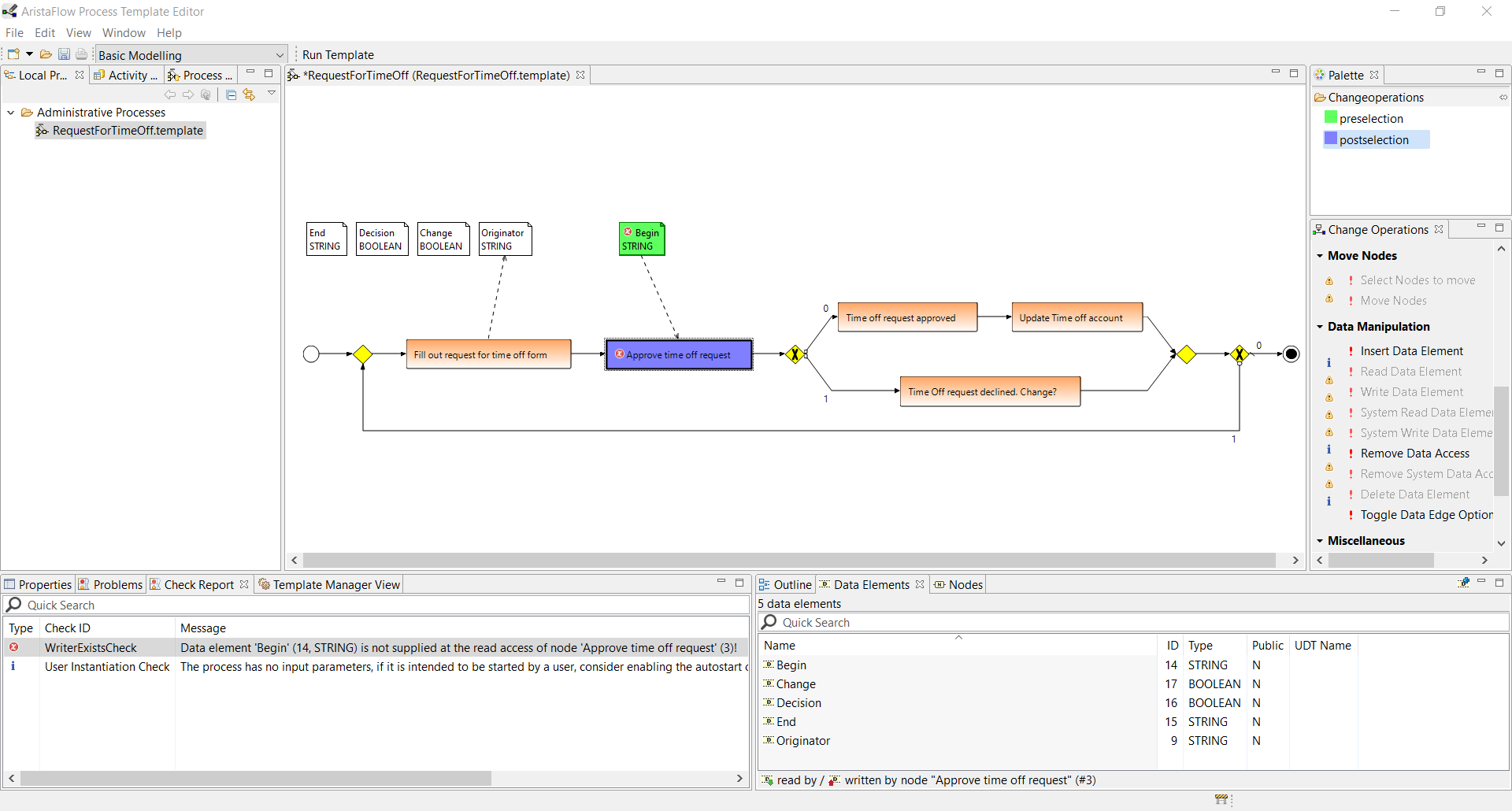Viewport: 1512px width, 811px height.
Task: Click the Save disk toolbar icon
Action: 64,54
